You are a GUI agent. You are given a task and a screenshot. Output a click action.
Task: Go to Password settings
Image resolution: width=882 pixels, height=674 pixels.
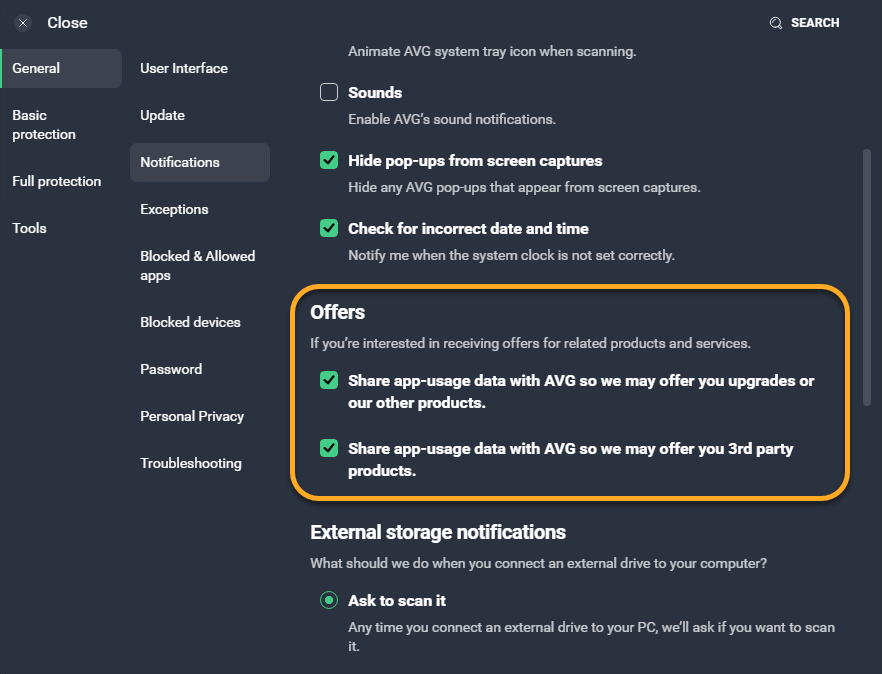coord(171,370)
